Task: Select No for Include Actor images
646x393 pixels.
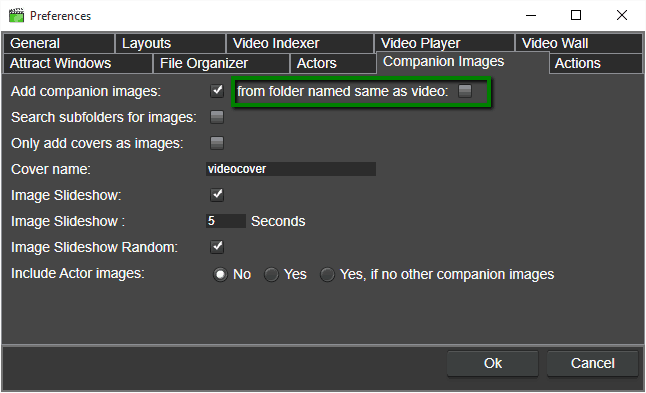Action: click(x=220, y=274)
